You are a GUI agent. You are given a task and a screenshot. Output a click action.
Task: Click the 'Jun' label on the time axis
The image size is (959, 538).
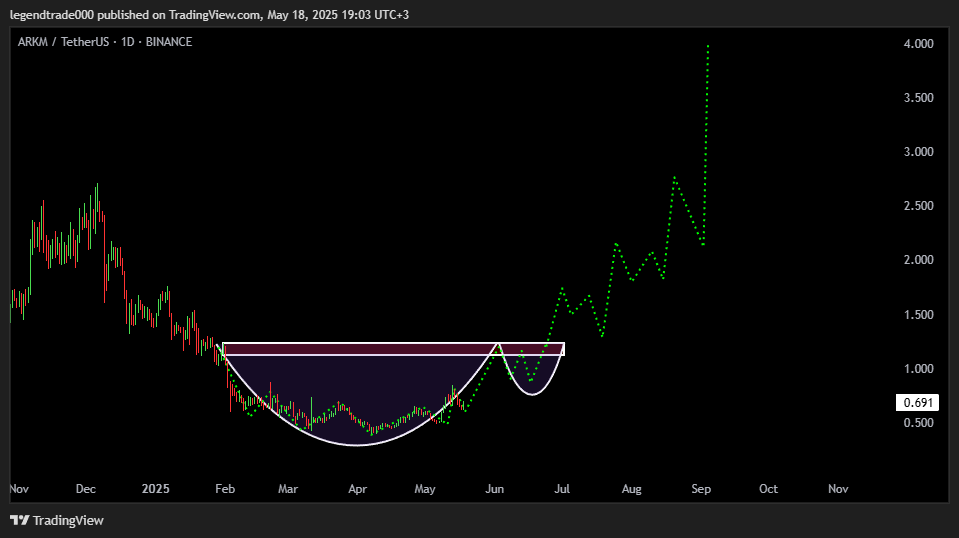point(494,488)
